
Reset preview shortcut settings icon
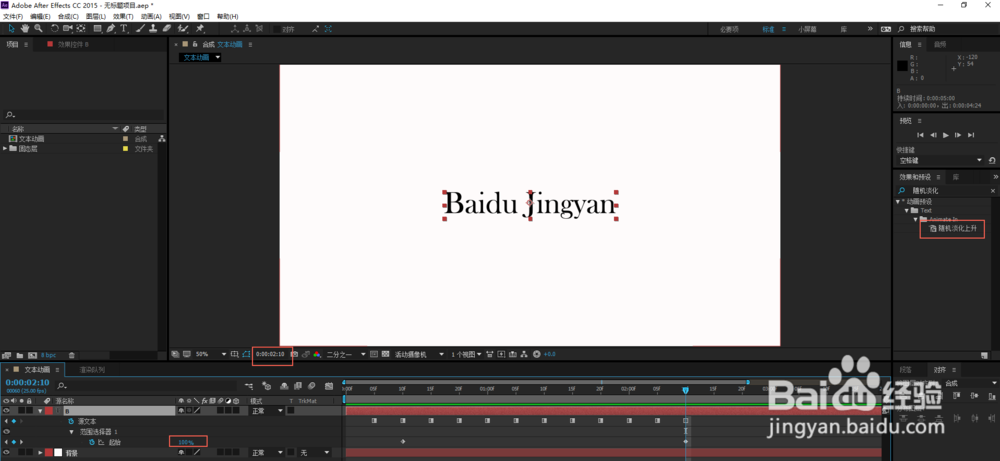click(992, 160)
